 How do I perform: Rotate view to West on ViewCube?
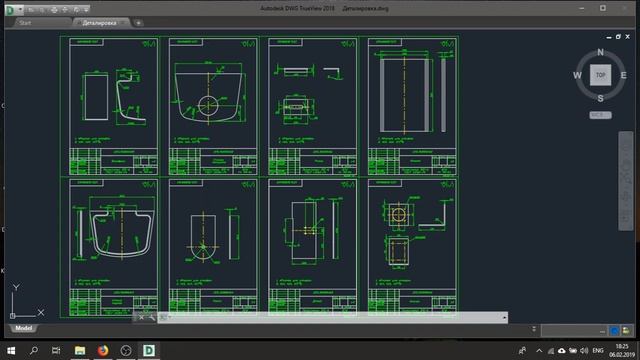pos(577,75)
